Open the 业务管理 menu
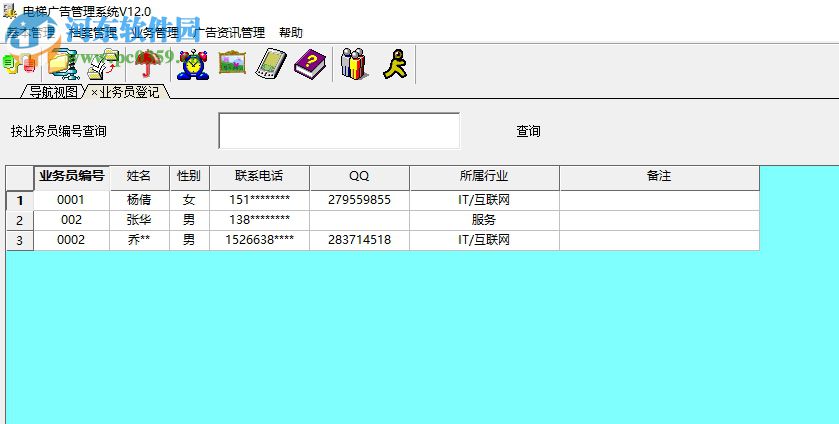 [154, 33]
